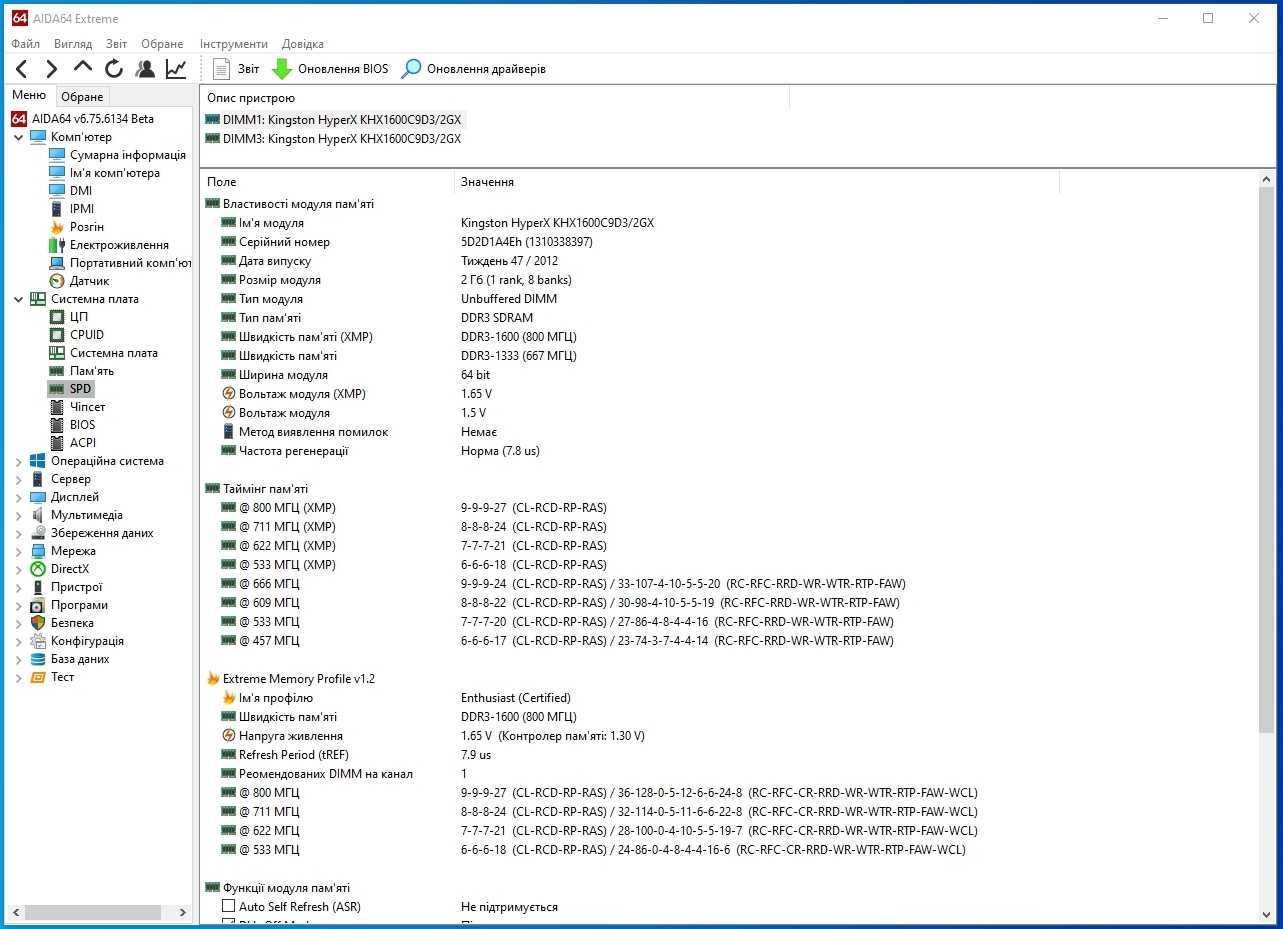Expand the DirectX tree node
This screenshot has width=1283, height=929.
click(x=19, y=569)
